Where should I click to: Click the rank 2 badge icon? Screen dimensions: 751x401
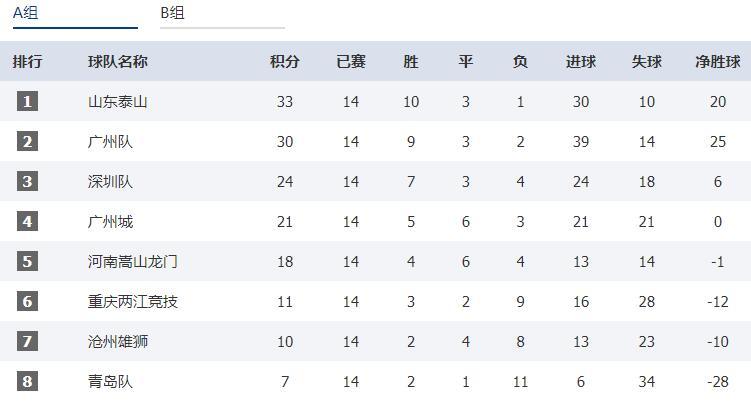click(x=27, y=141)
